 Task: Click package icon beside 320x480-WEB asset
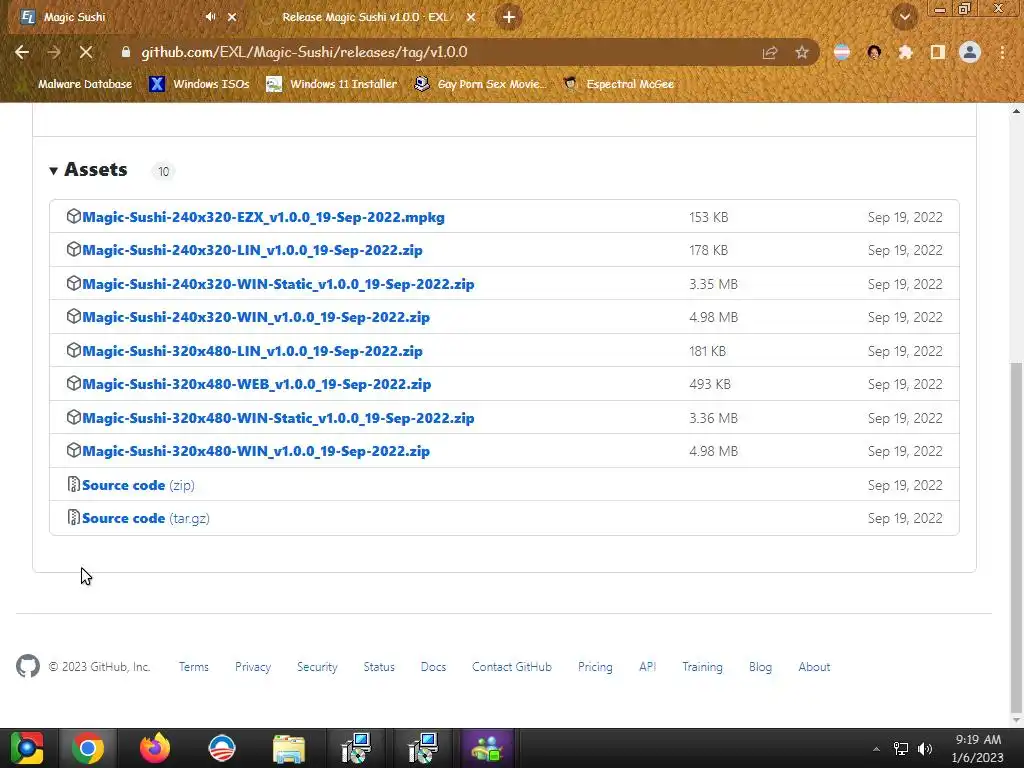point(74,383)
